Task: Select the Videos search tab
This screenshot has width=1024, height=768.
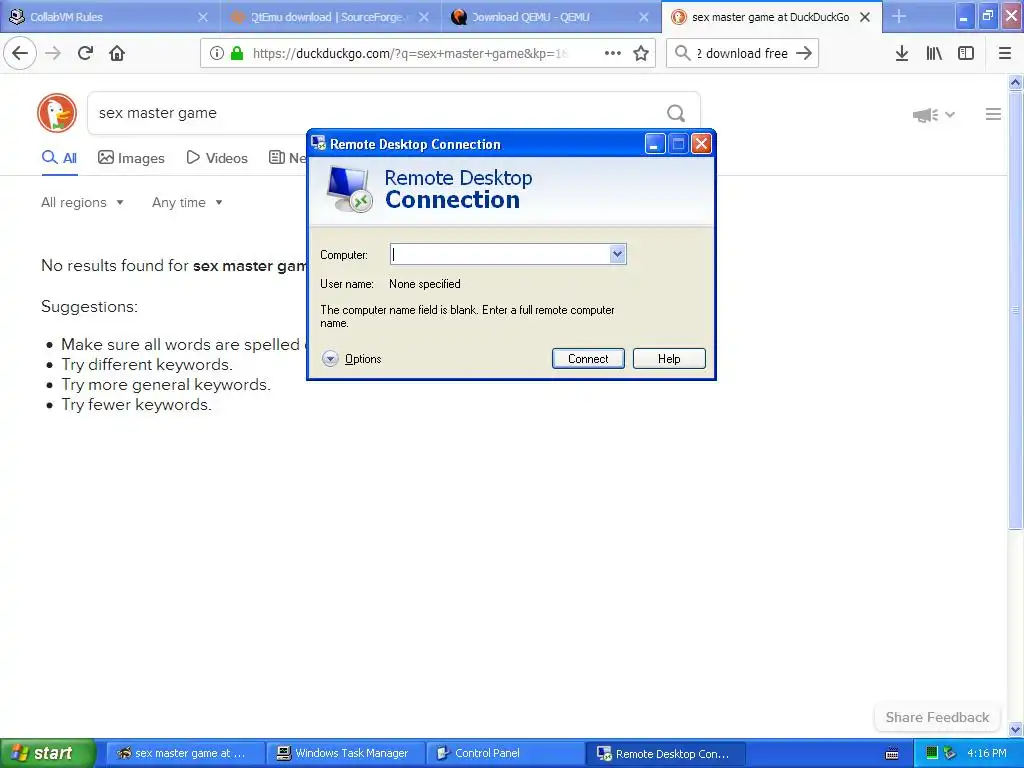Action: coord(217,158)
